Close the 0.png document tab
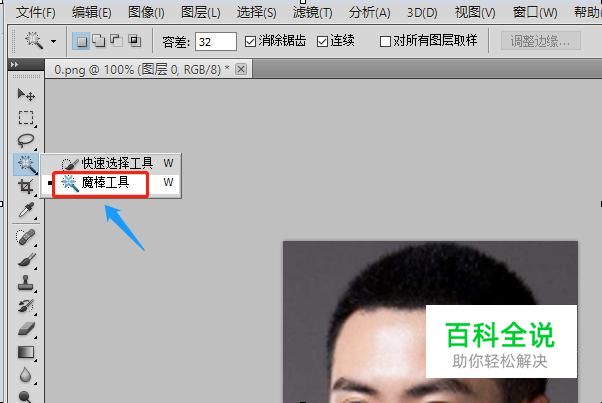 [x=241, y=69]
